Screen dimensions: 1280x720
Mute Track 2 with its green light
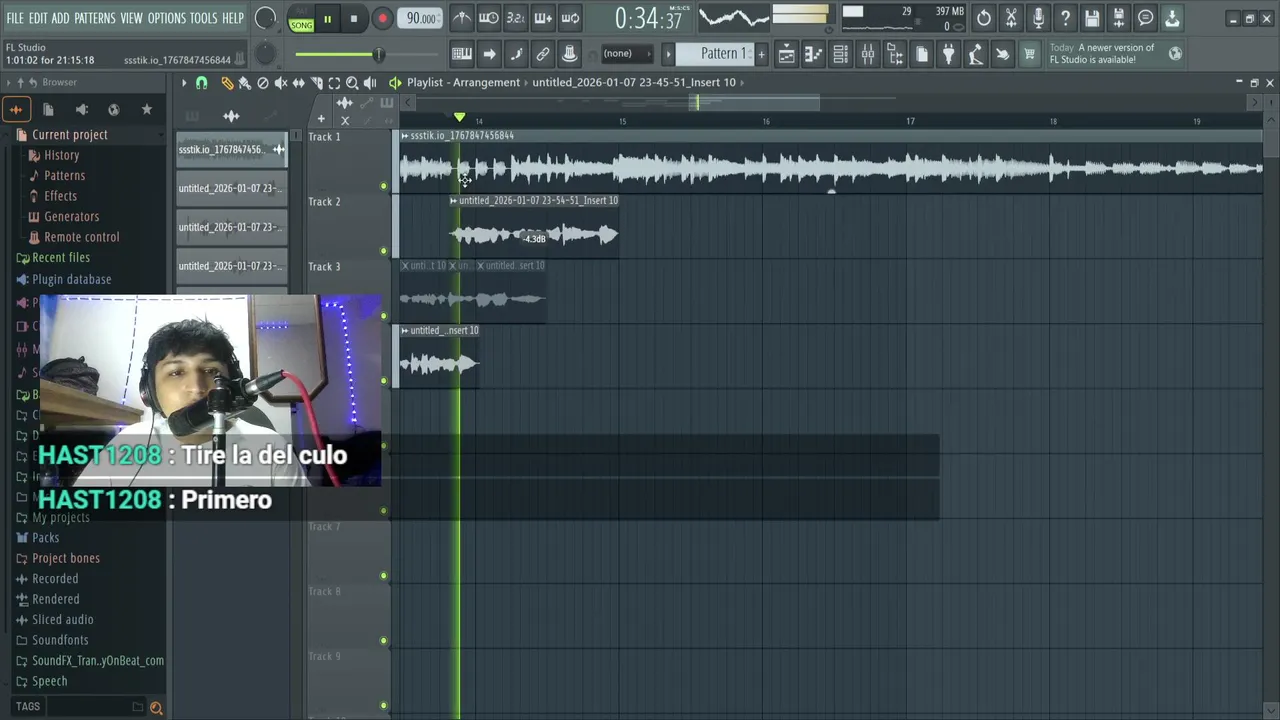[x=384, y=251]
